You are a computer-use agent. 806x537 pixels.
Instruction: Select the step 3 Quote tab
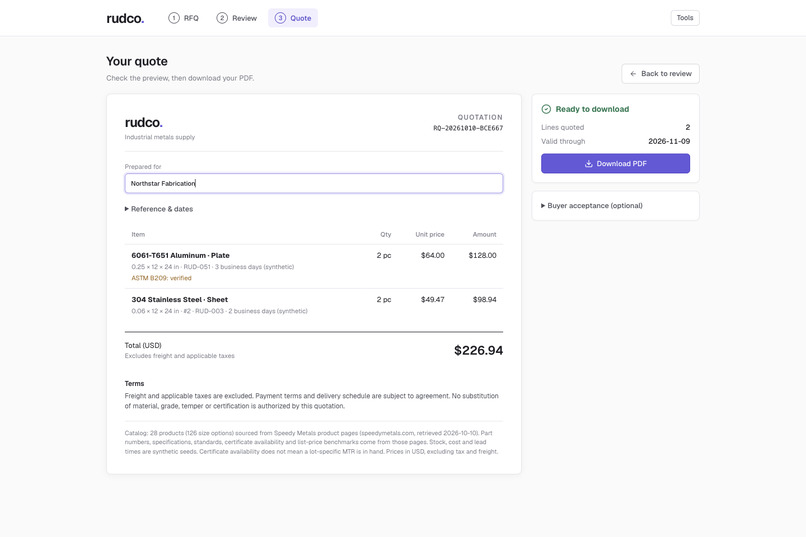coord(293,18)
